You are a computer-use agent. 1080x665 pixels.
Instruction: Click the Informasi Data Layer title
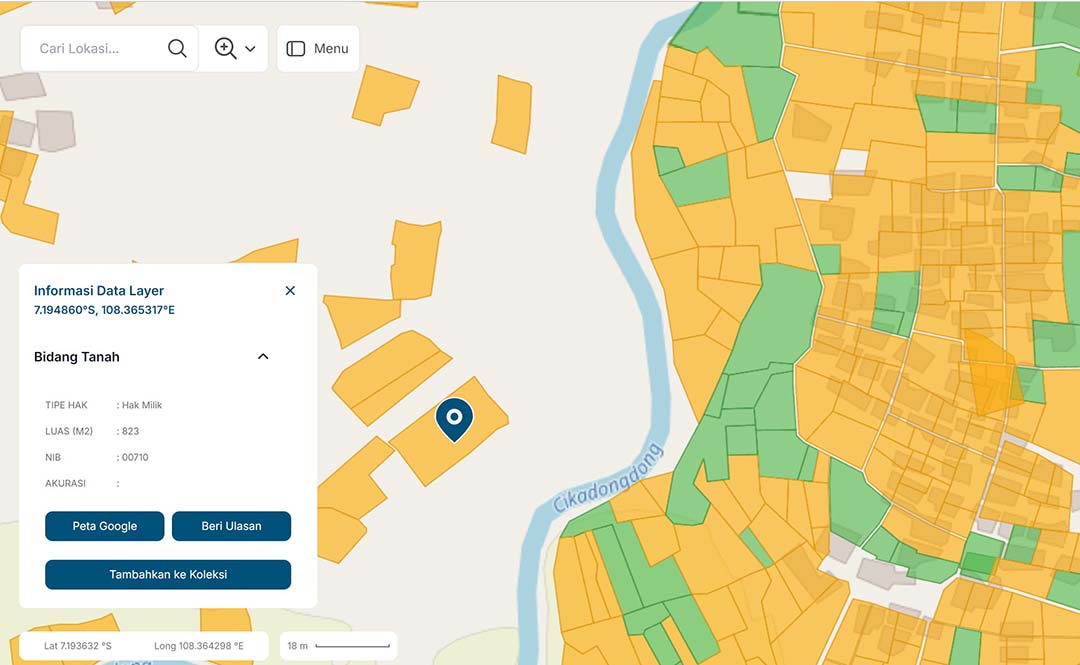99,291
